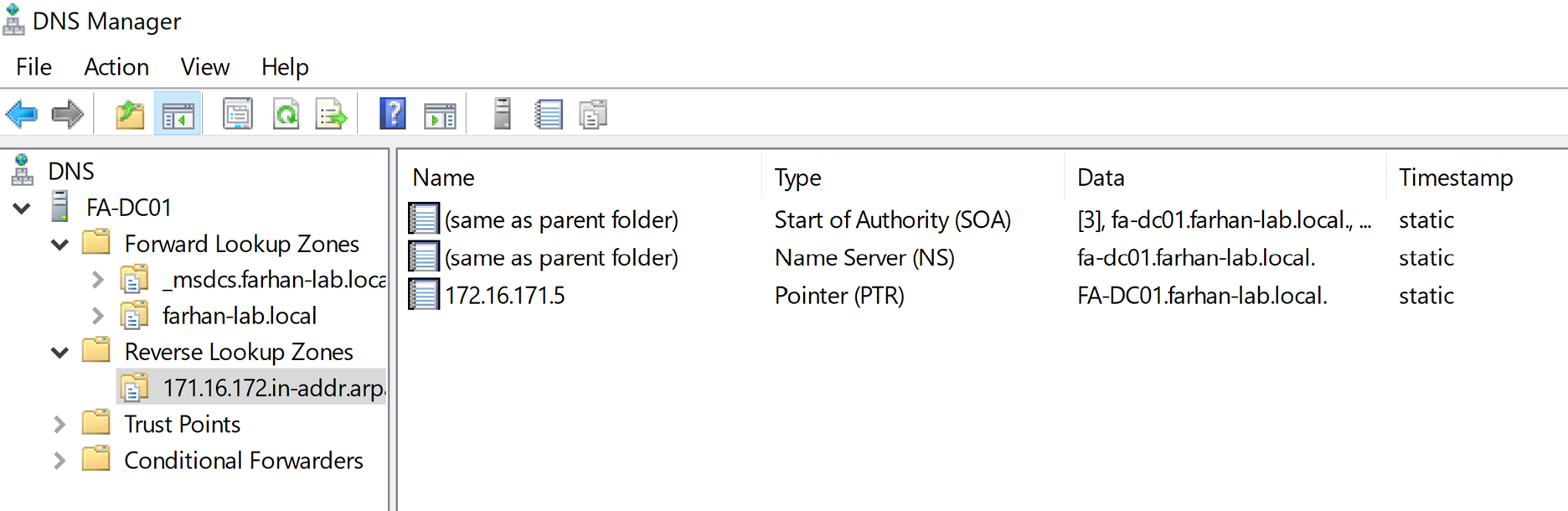Click the New Server tower icon
The height and width of the screenshot is (511, 1568).
click(502, 114)
